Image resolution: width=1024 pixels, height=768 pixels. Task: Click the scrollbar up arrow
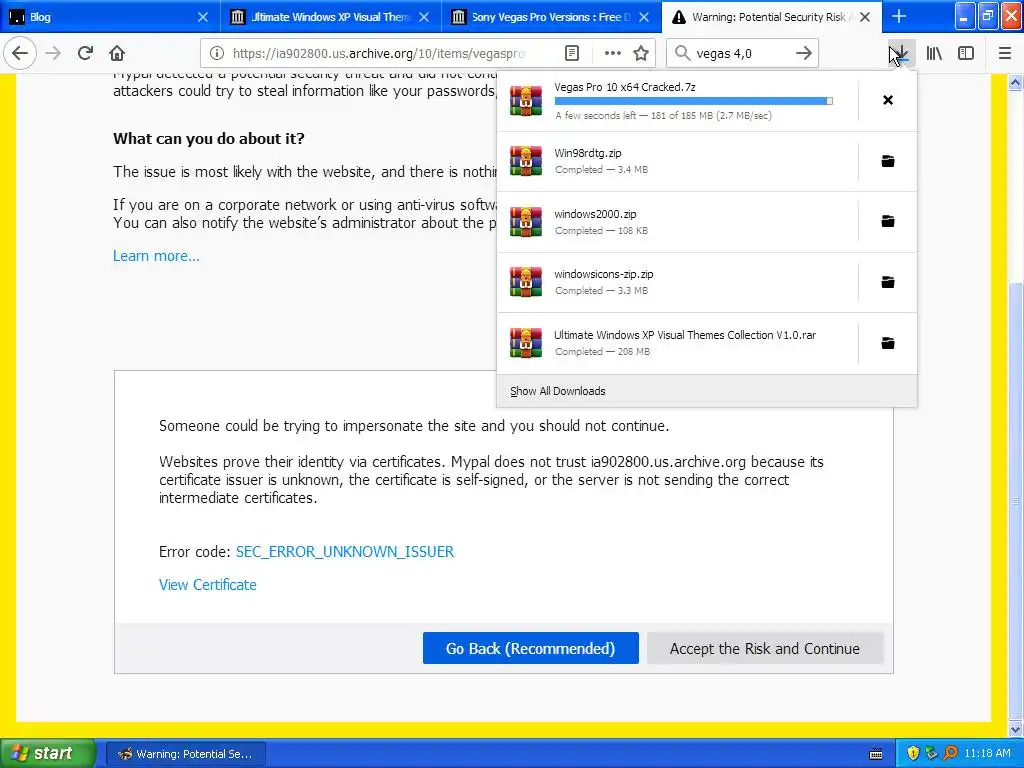coord(1015,82)
